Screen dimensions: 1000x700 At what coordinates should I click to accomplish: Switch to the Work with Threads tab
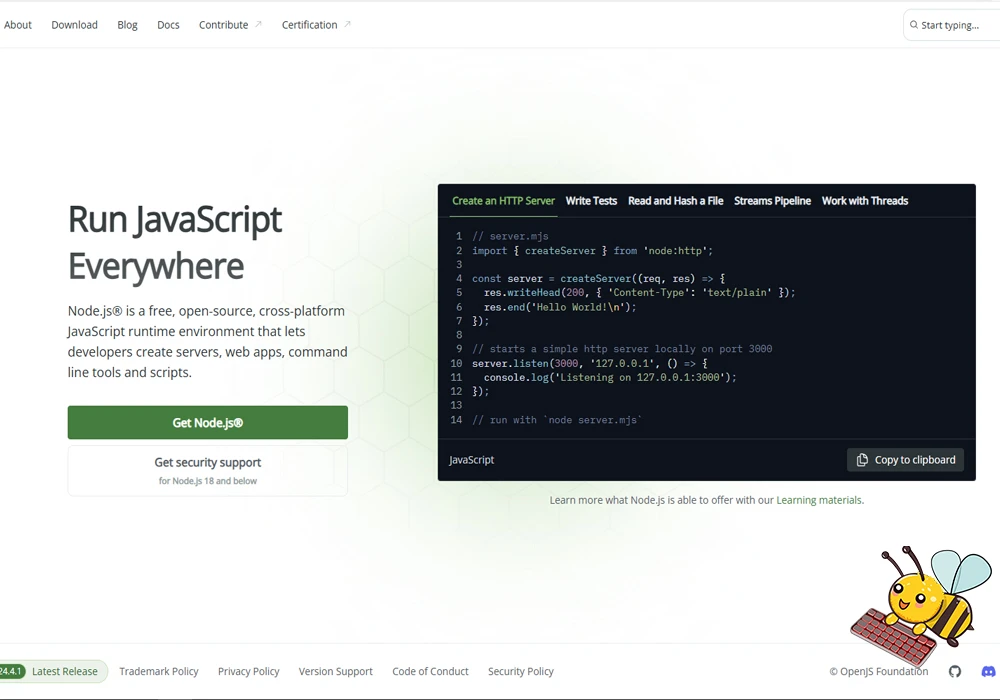coord(865,201)
